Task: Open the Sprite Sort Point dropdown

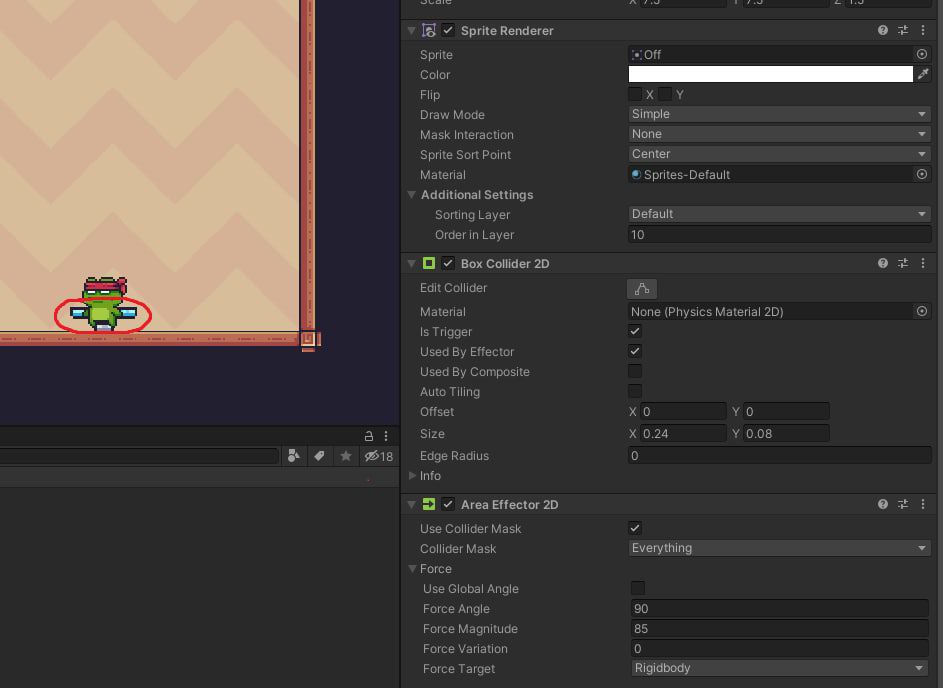Action: point(779,154)
